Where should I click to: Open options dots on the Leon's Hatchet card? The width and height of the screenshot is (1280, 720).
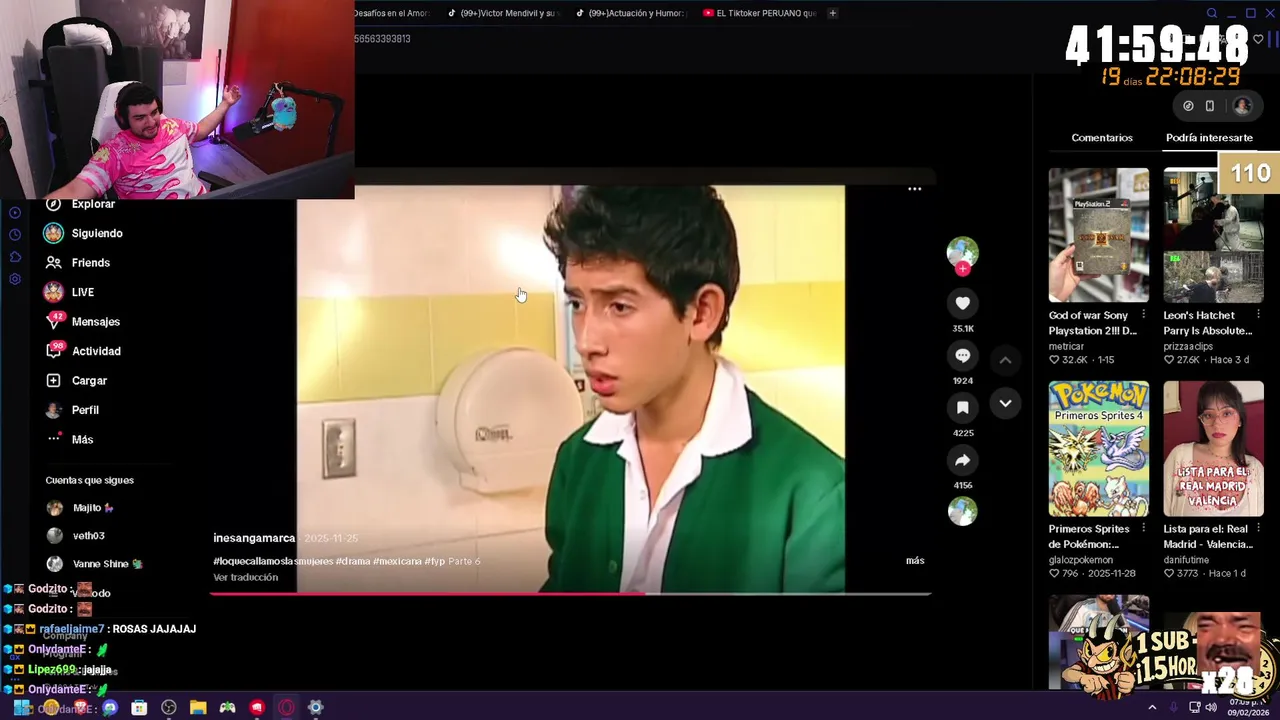1258,315
